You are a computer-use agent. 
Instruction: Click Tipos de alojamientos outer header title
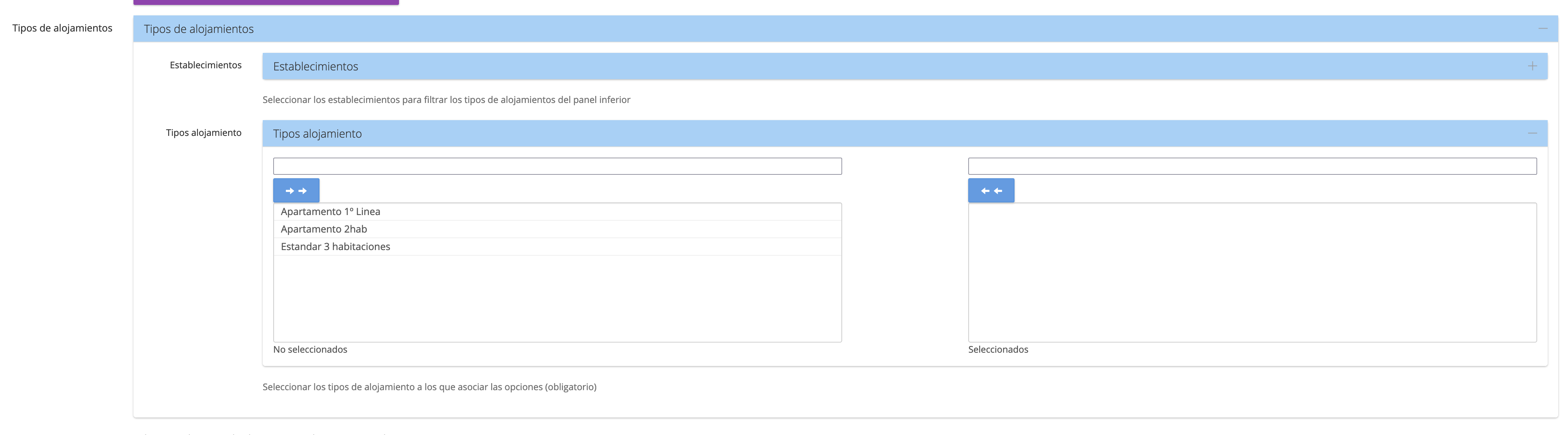(198, 29)
